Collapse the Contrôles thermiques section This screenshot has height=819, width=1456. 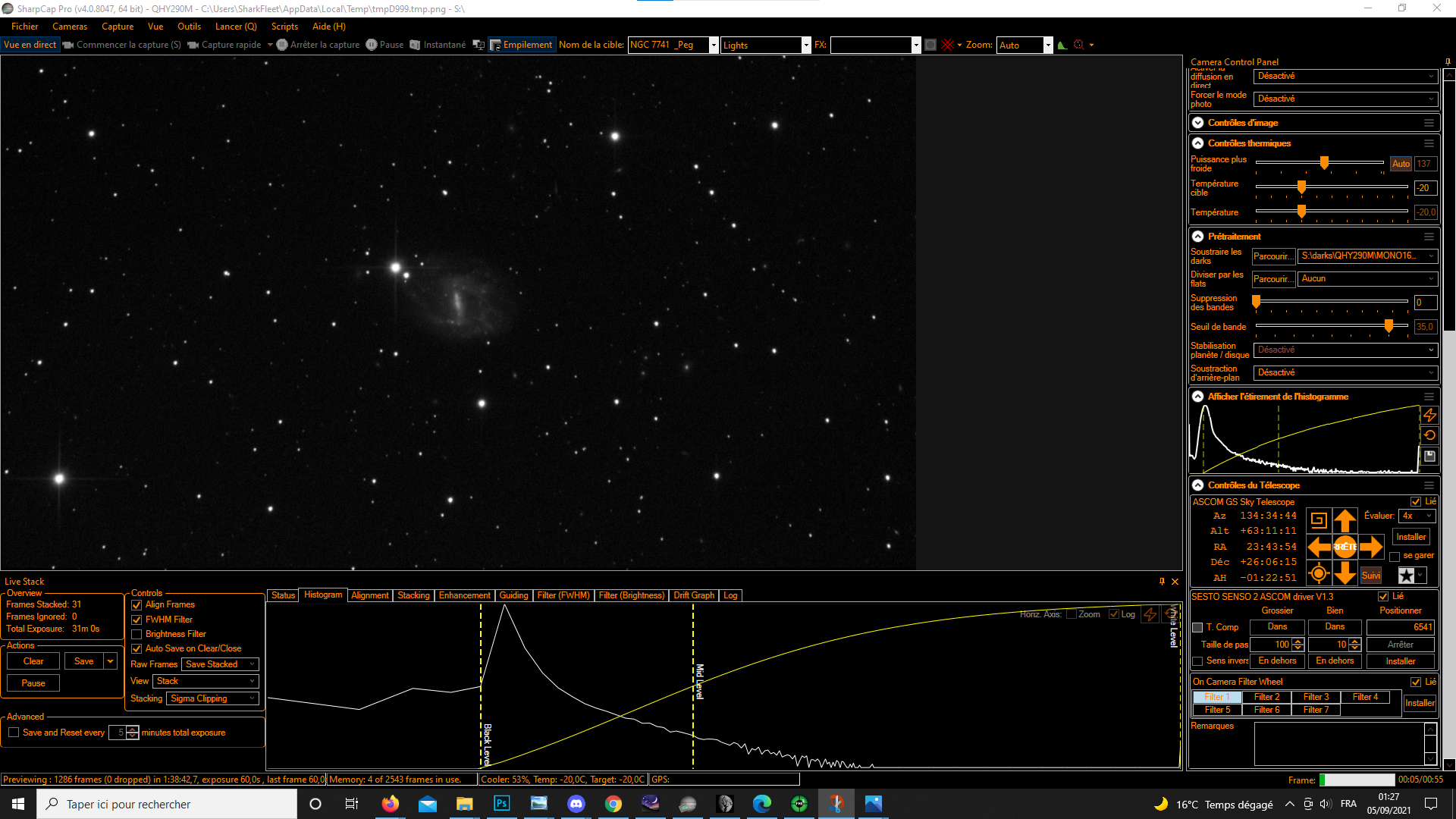coord(1197,143)
